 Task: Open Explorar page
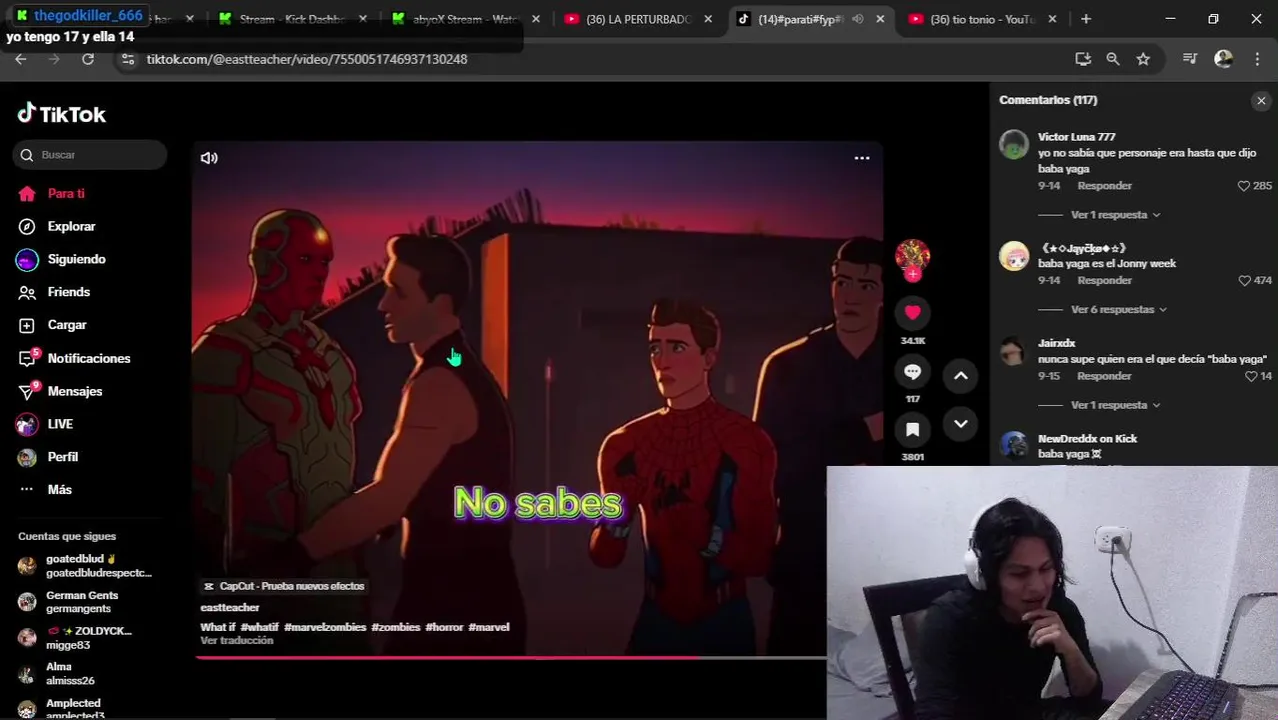pos(71,227)
